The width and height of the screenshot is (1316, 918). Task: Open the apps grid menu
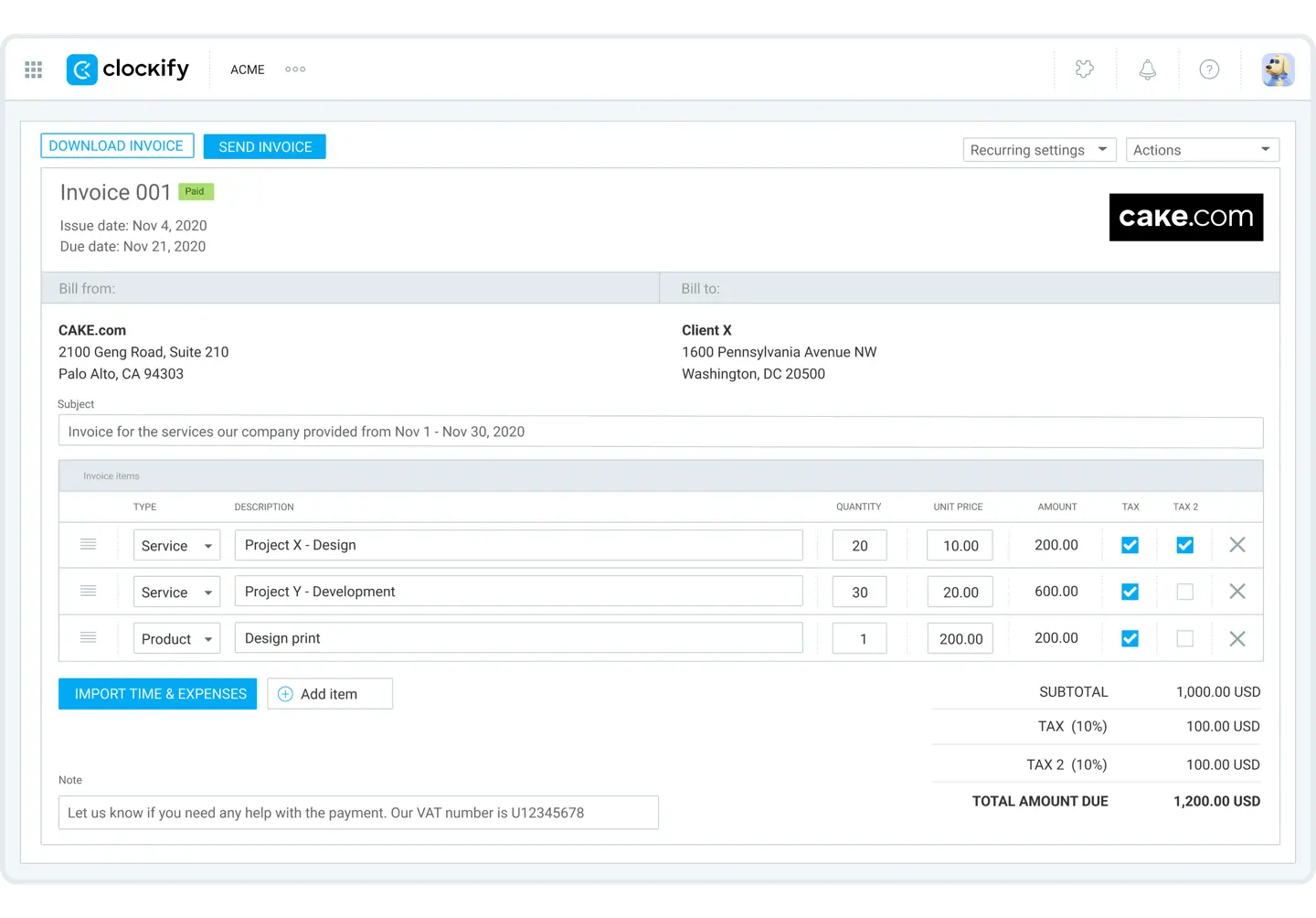34,69
